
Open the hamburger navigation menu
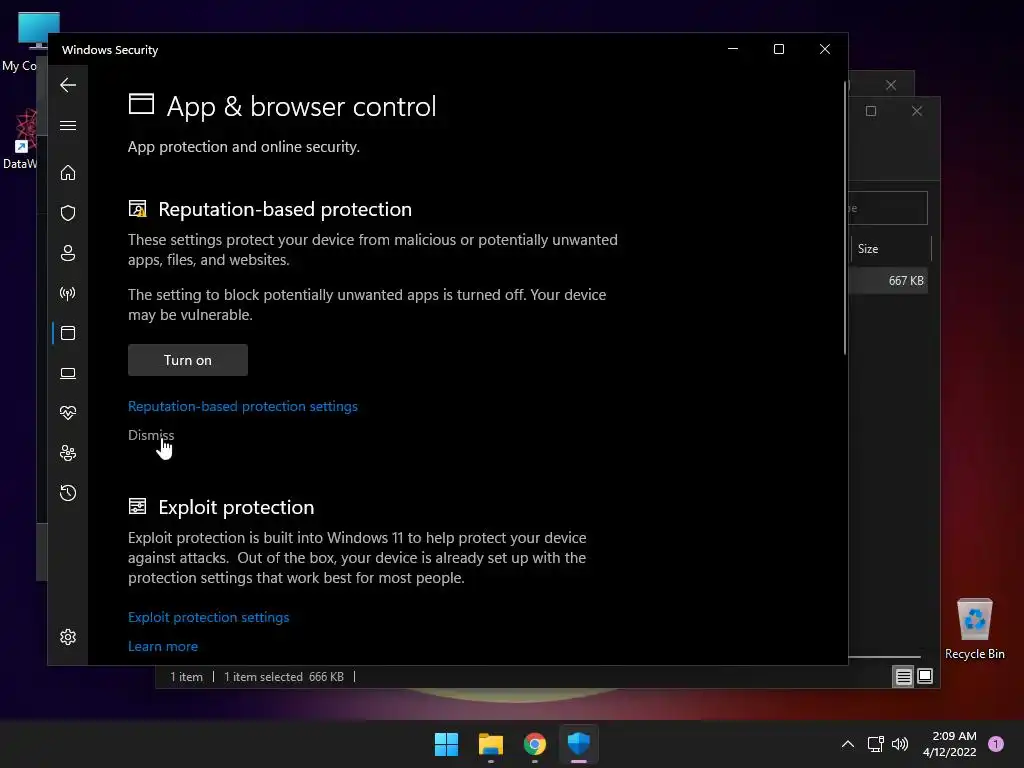pyautogui.click(x=68, y=125)
